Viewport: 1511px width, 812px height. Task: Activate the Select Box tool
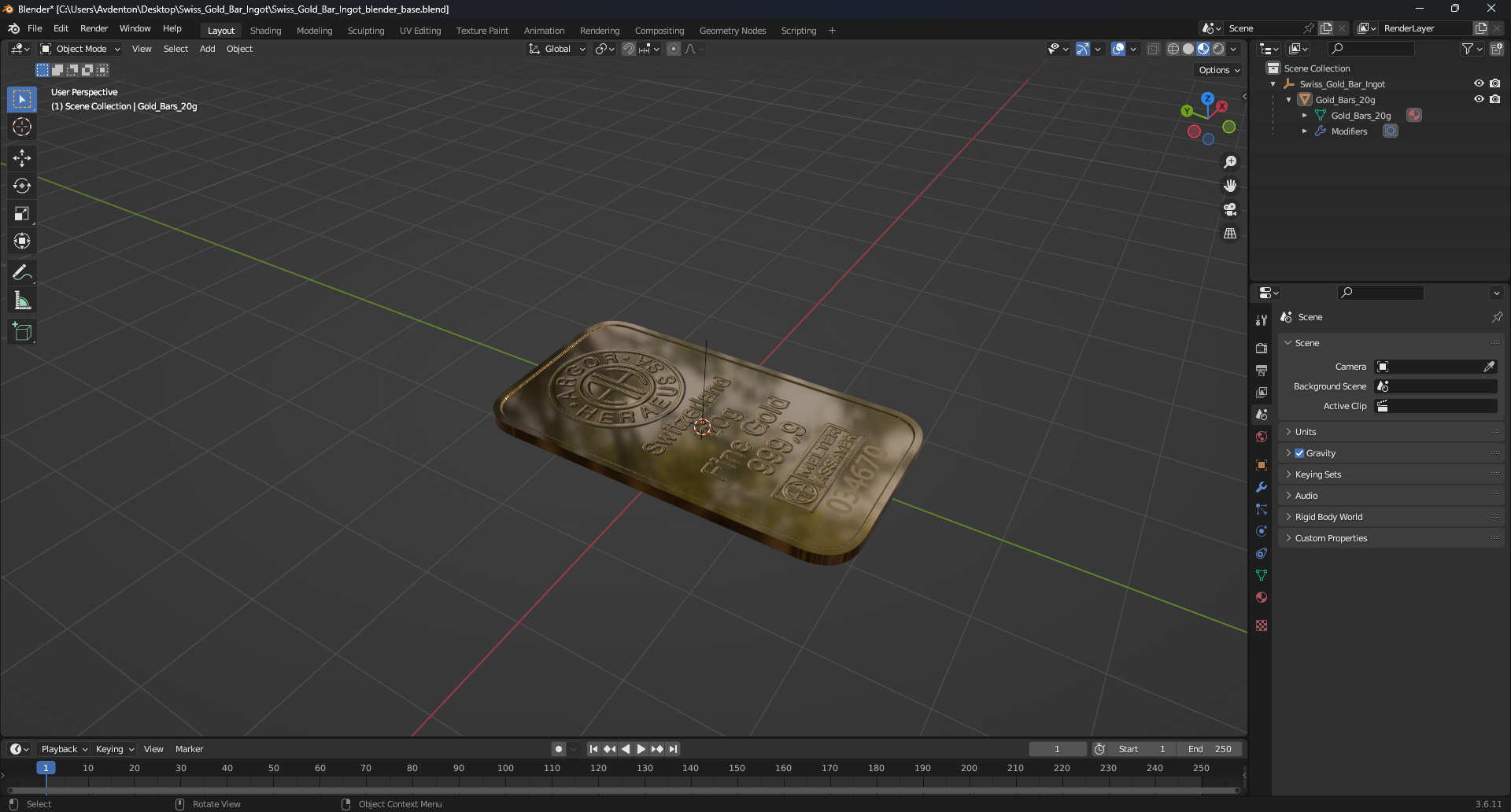[22, 99]
